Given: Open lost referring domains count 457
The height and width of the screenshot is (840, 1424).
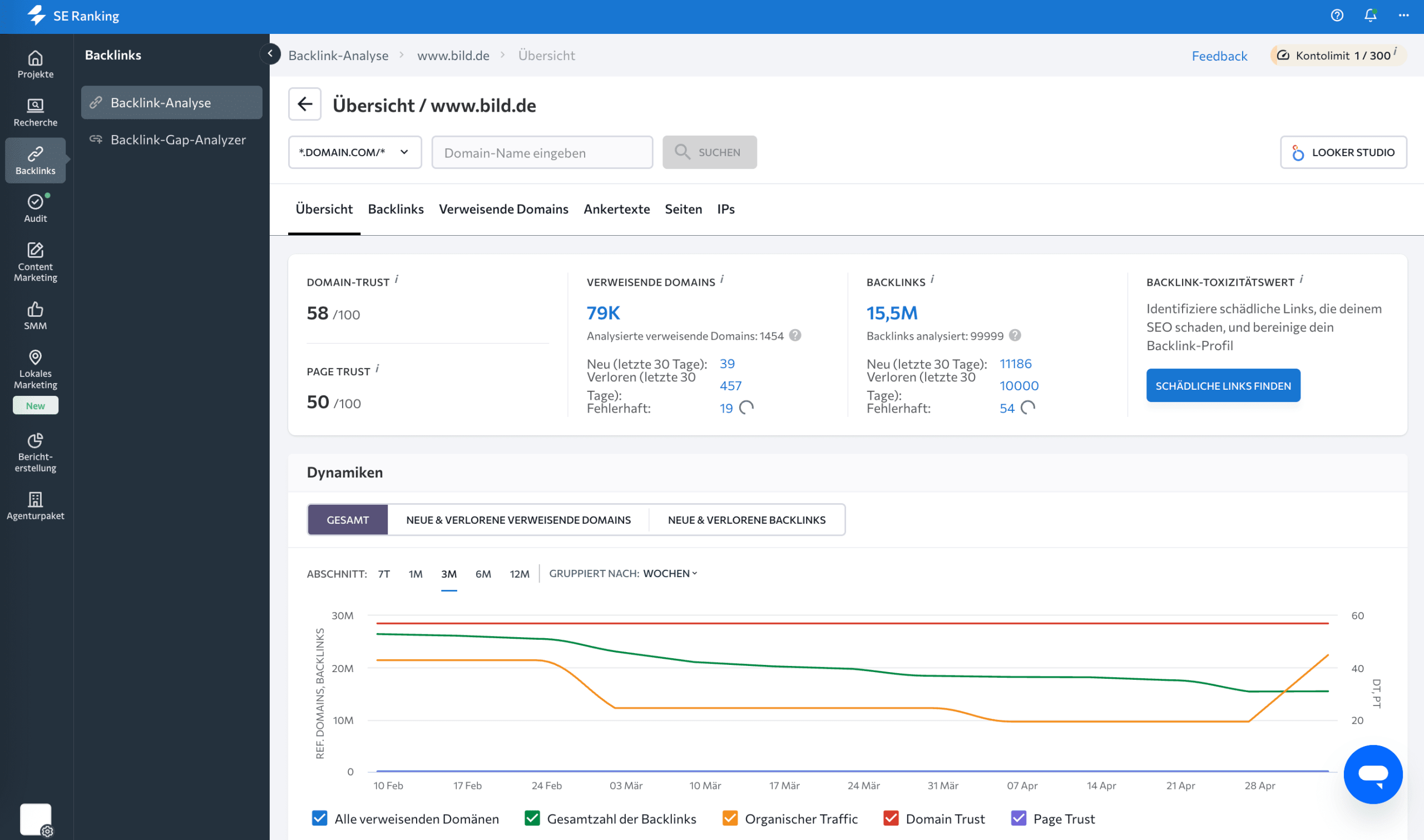Looking at the screenshot, I should [x=730, y=385].
